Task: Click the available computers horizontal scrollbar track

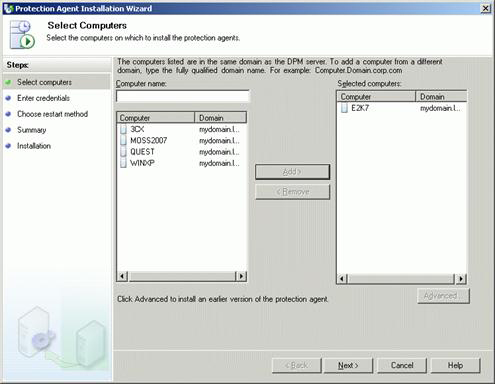Action: tap(182, 276)
